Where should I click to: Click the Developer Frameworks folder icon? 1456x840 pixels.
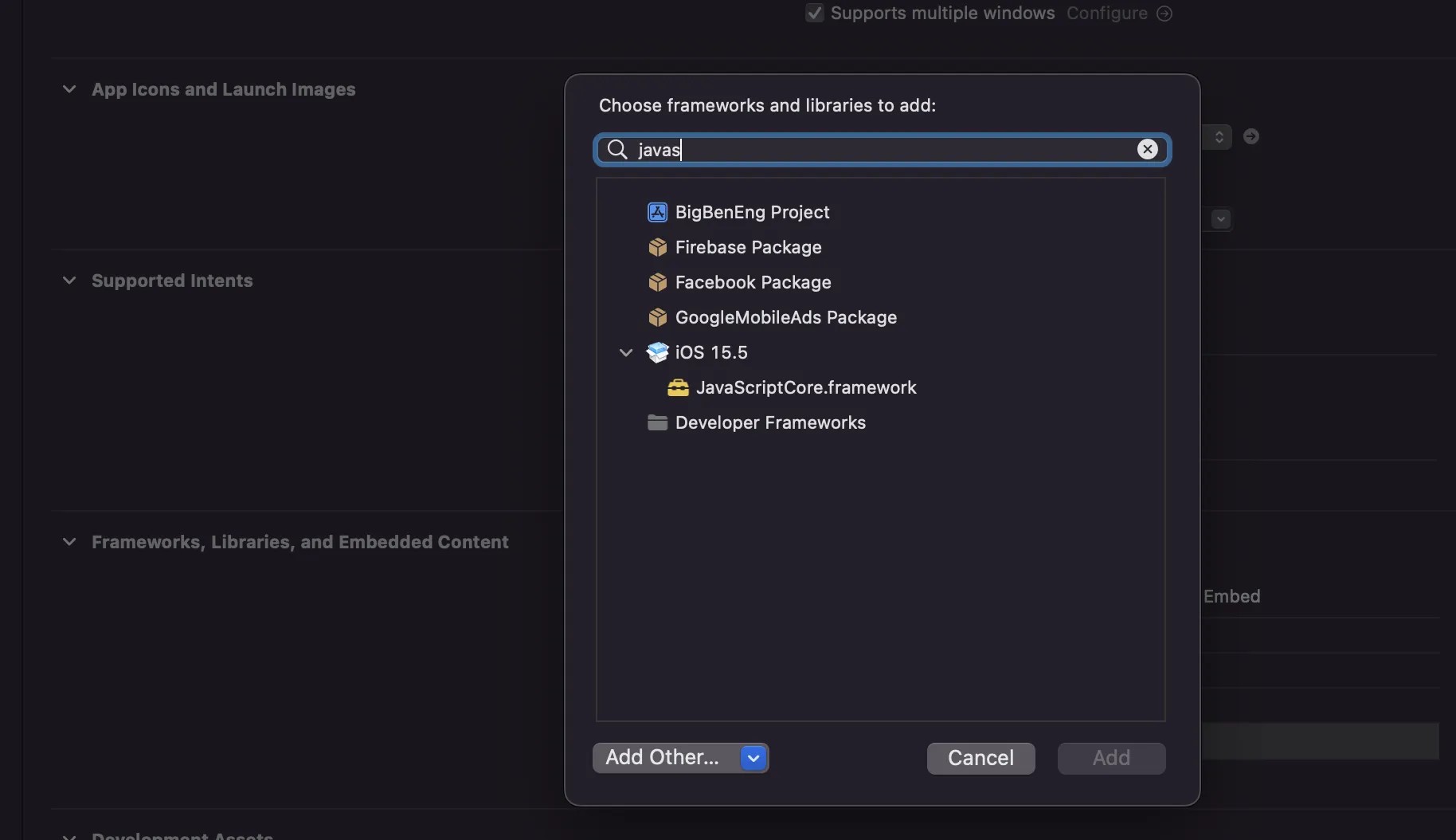click(x=657, y=422)
